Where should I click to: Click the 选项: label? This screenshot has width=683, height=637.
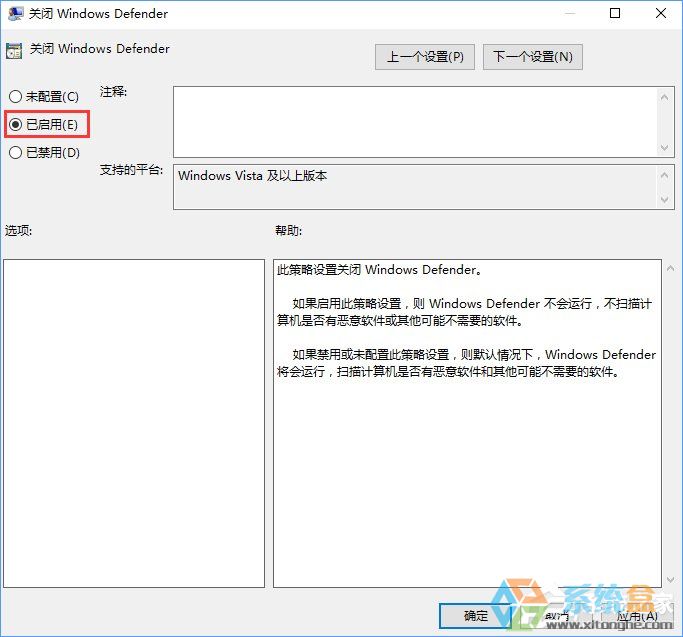pyautogui.click(x=18, y=230)
